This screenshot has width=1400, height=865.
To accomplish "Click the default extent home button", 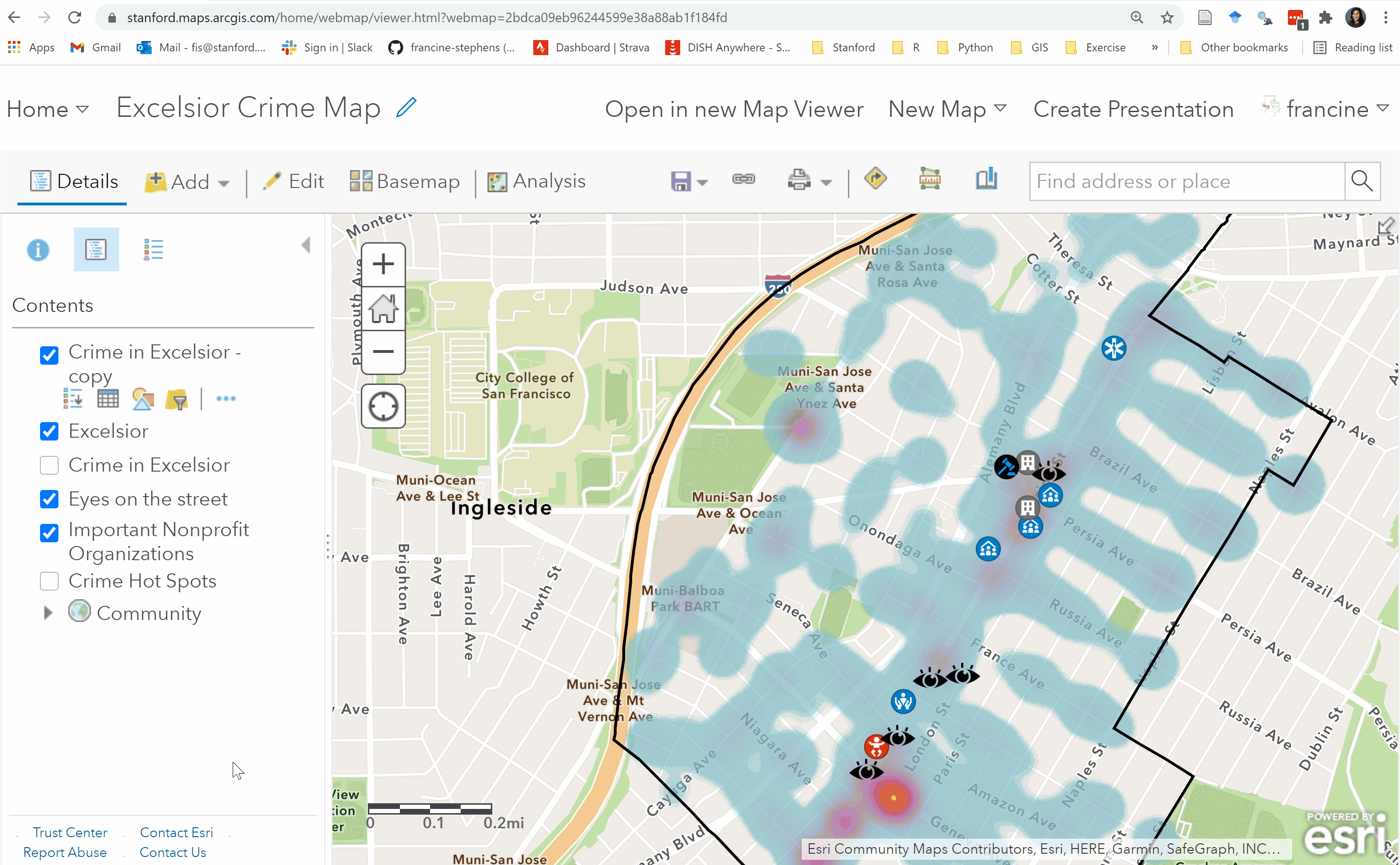I will point(383,309).
